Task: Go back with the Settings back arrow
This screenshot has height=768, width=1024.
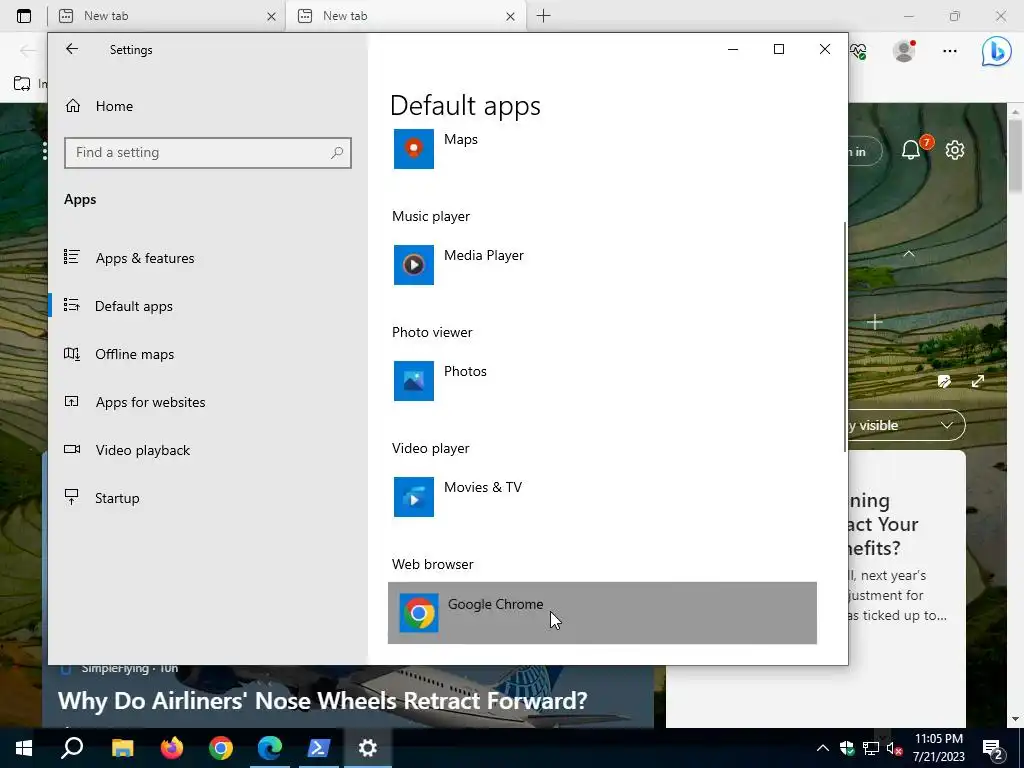Action: tap(72, 49)
